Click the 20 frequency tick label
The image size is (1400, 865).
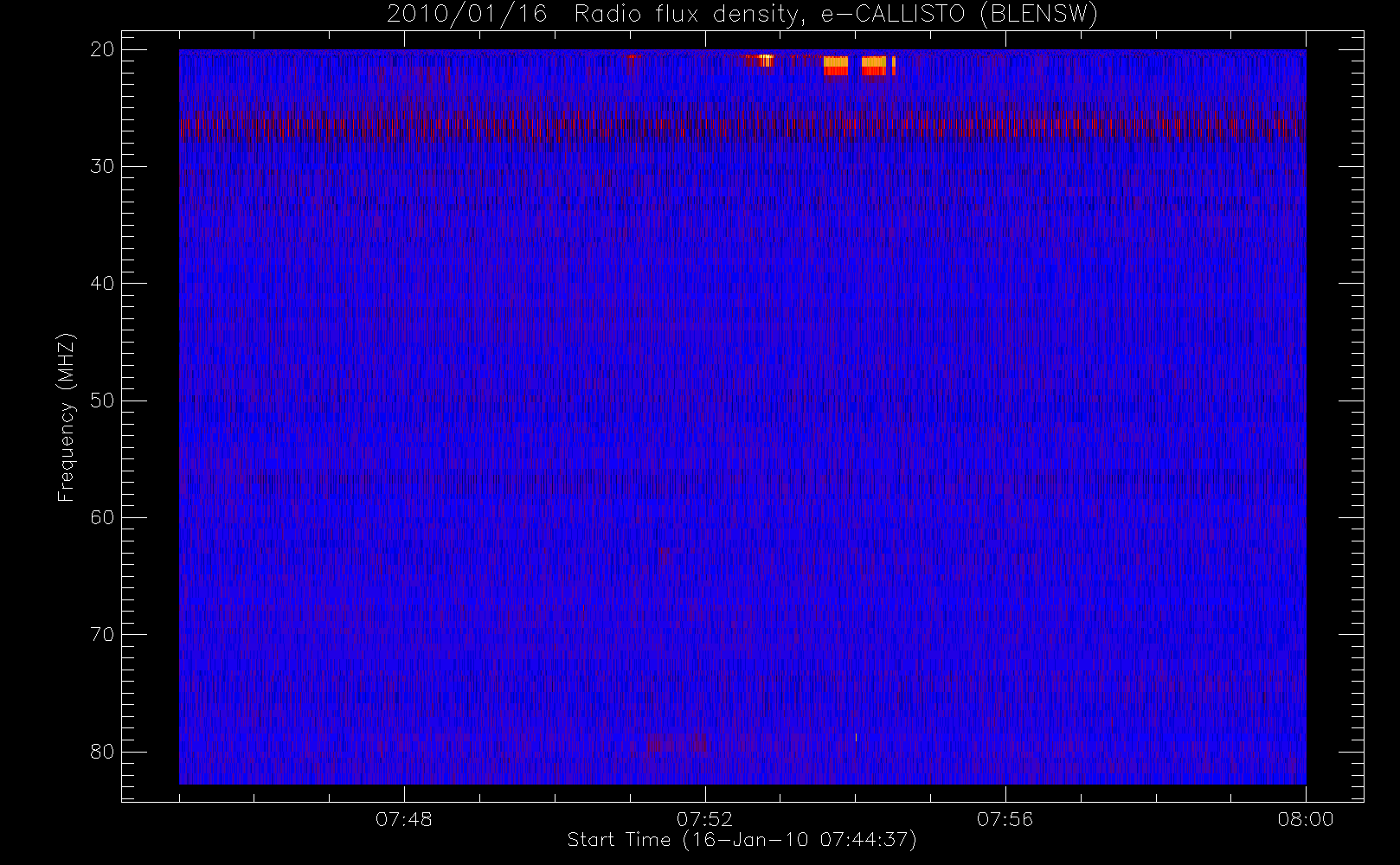pos(102,50)
